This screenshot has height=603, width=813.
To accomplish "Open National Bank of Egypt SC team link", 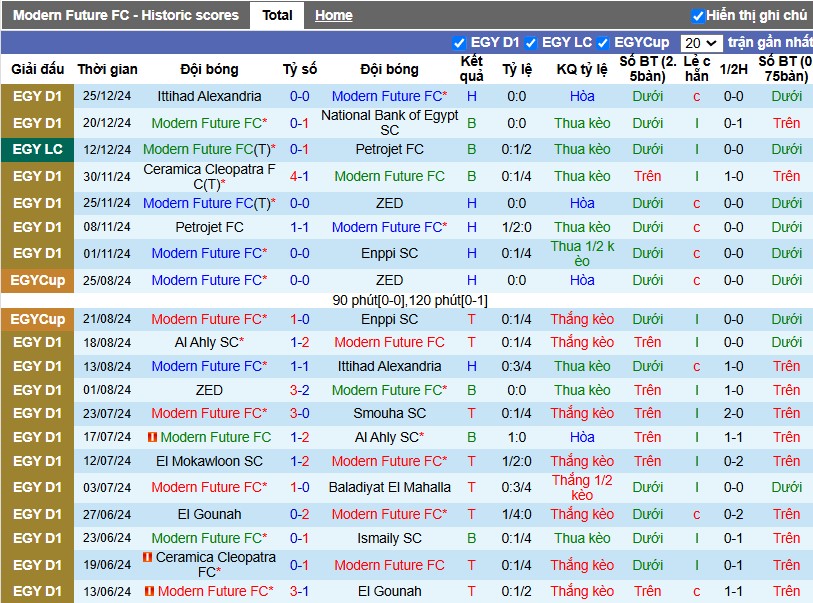I will [389, 123].
